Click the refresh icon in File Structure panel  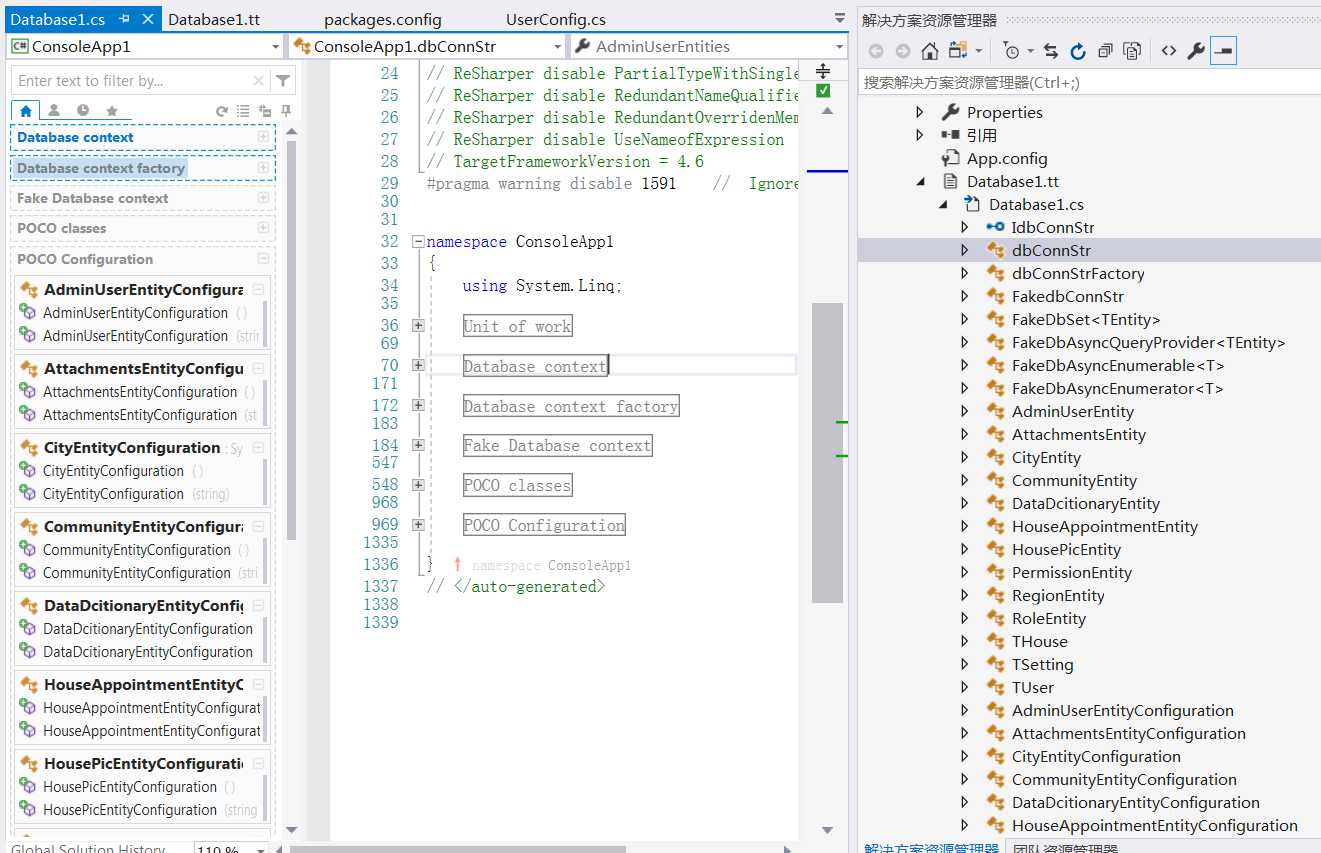[222, 111]
